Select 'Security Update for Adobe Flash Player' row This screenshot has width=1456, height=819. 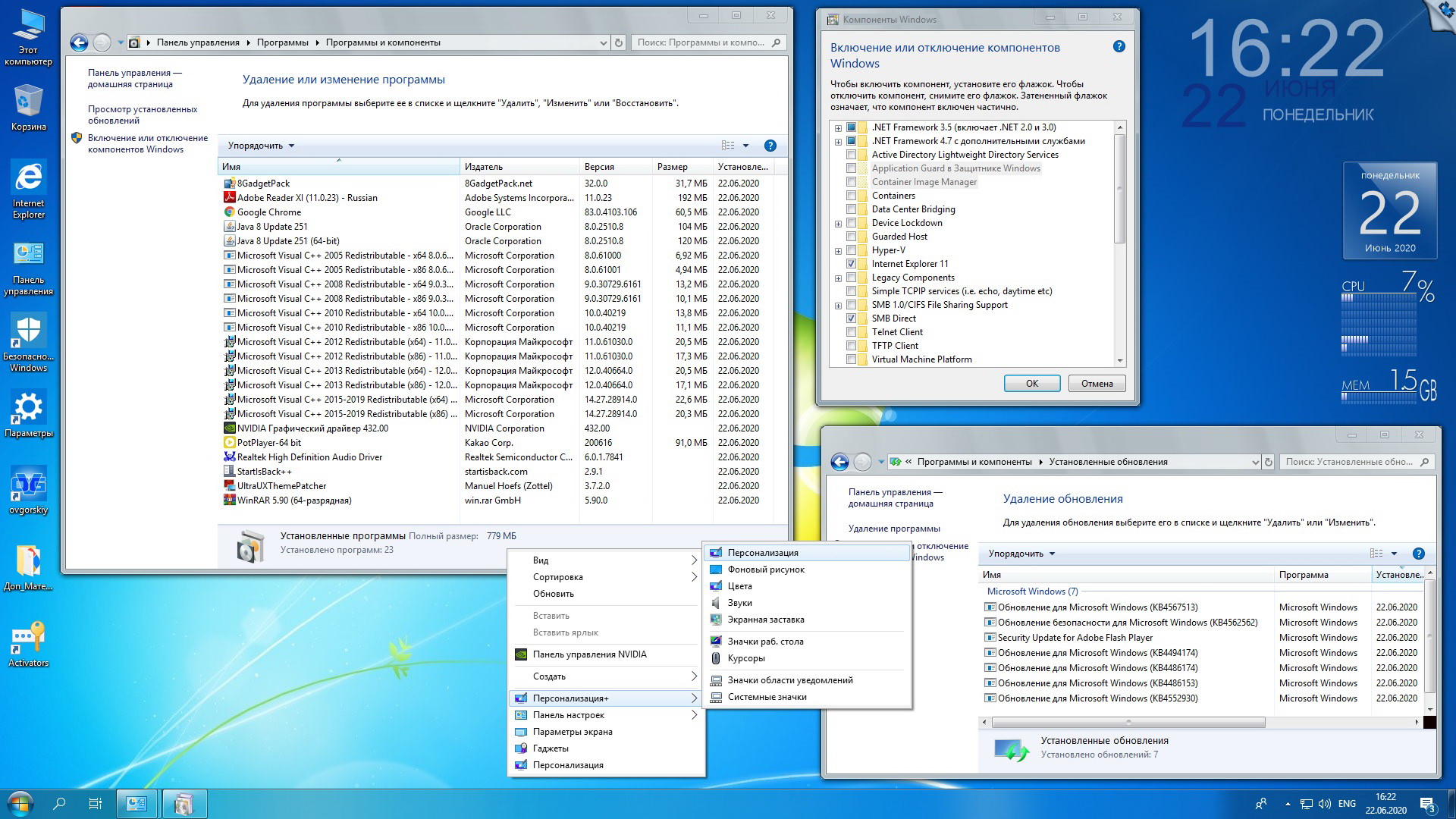tap(1201, 638)
